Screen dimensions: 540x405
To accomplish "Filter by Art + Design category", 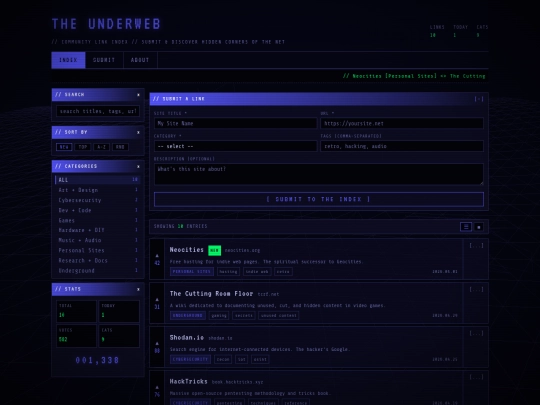I will tap(98, 190).
